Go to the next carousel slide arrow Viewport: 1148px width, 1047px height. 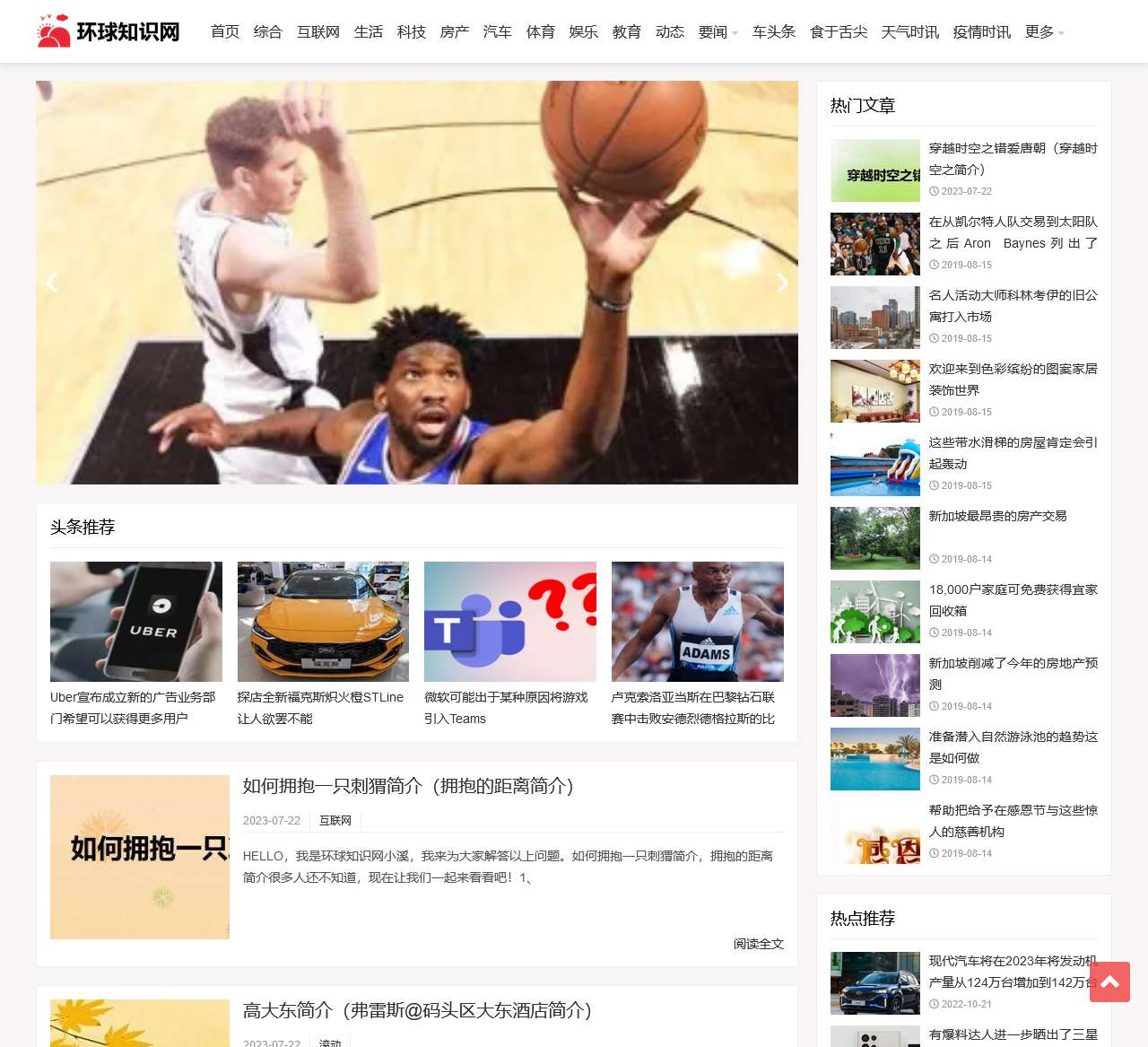(782, 283)
